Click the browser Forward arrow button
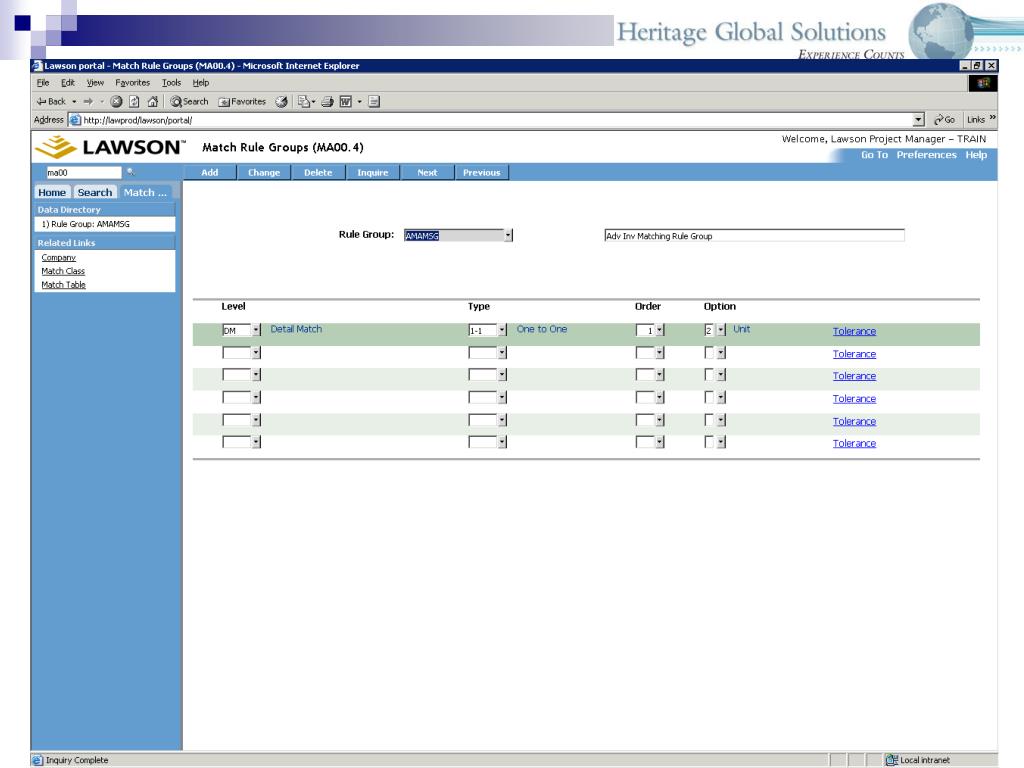The width and height of the screenshot is (1024, 768). 88,101
